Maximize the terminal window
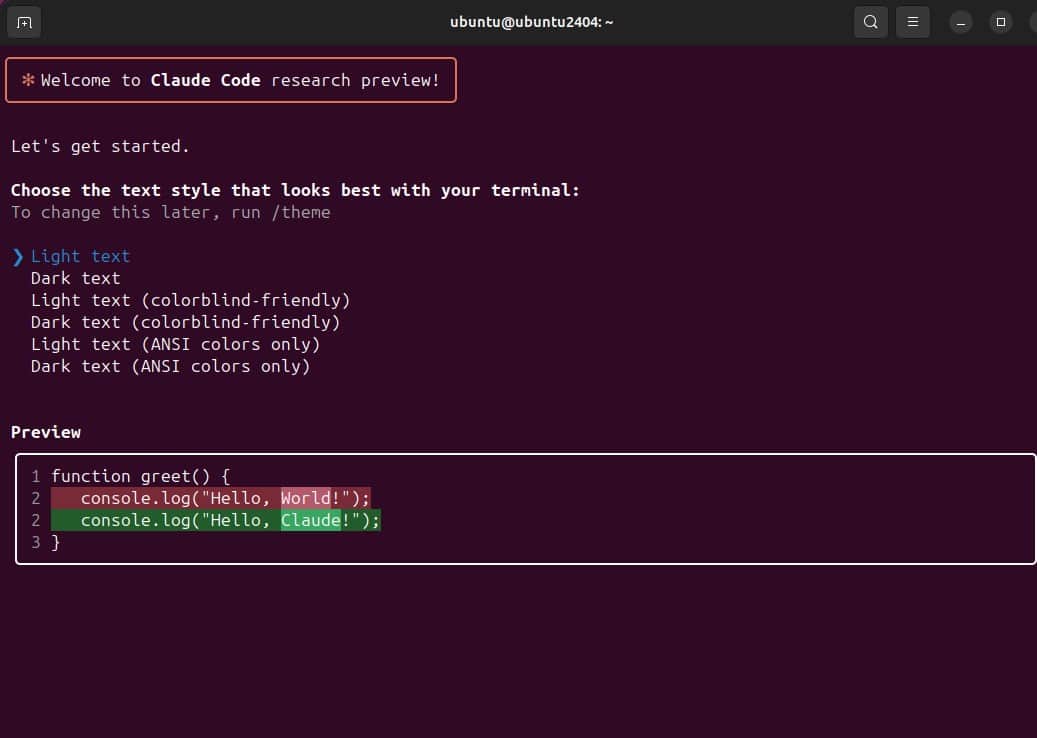 click(x=1001, y=22)
